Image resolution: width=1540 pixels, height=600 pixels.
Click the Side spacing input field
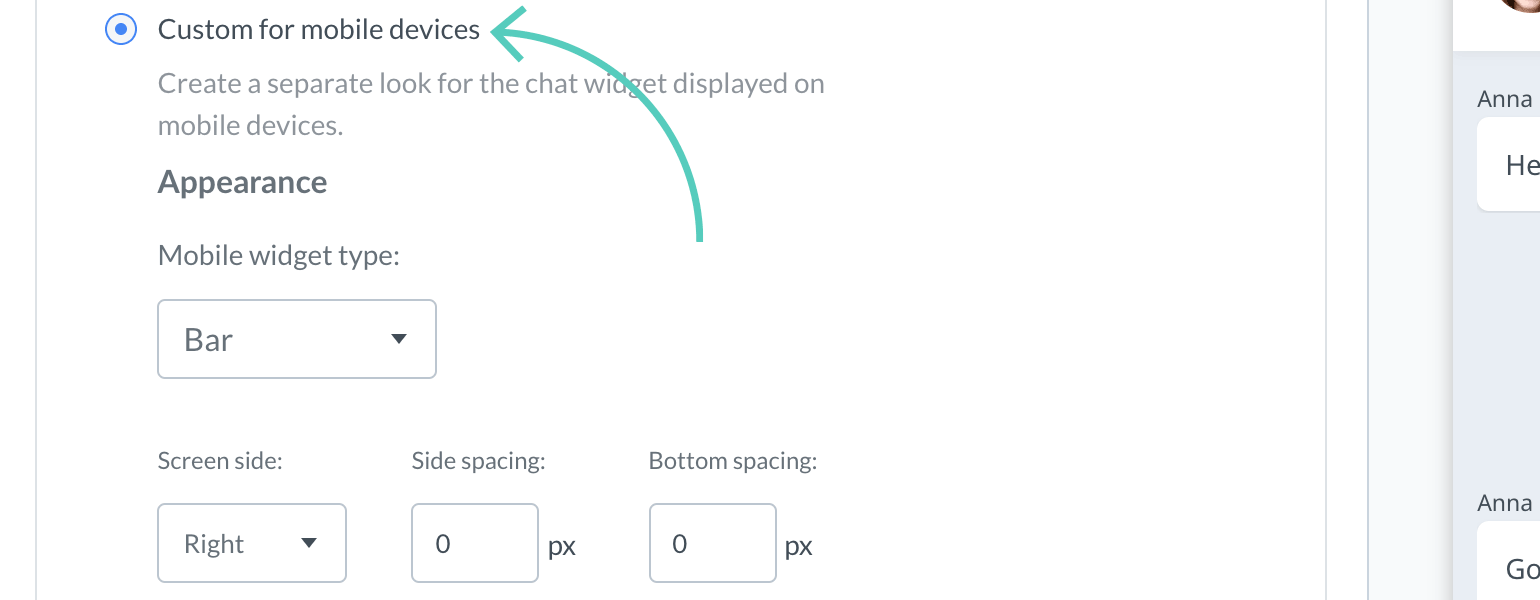[474, 542]
